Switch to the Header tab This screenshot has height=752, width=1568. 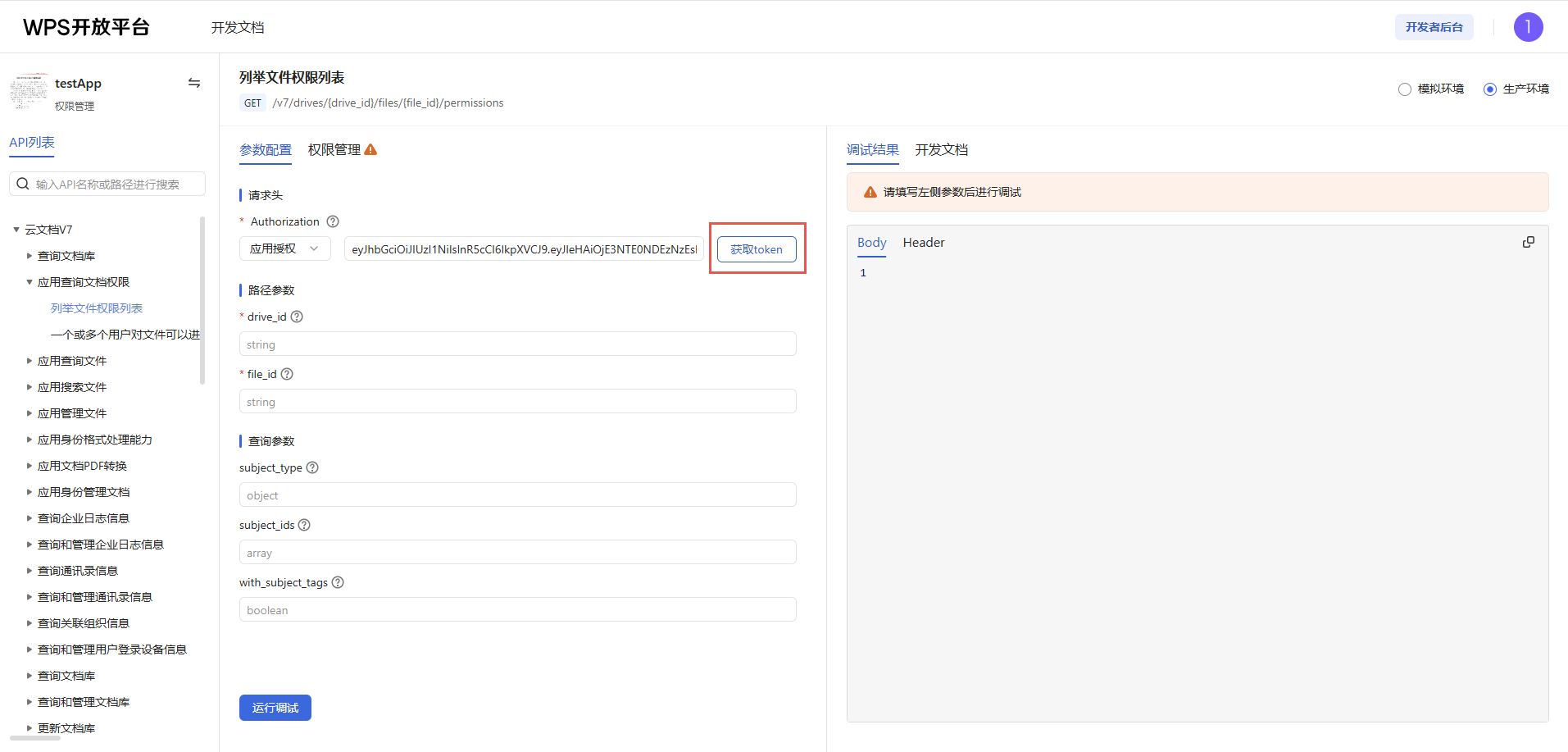924,243
